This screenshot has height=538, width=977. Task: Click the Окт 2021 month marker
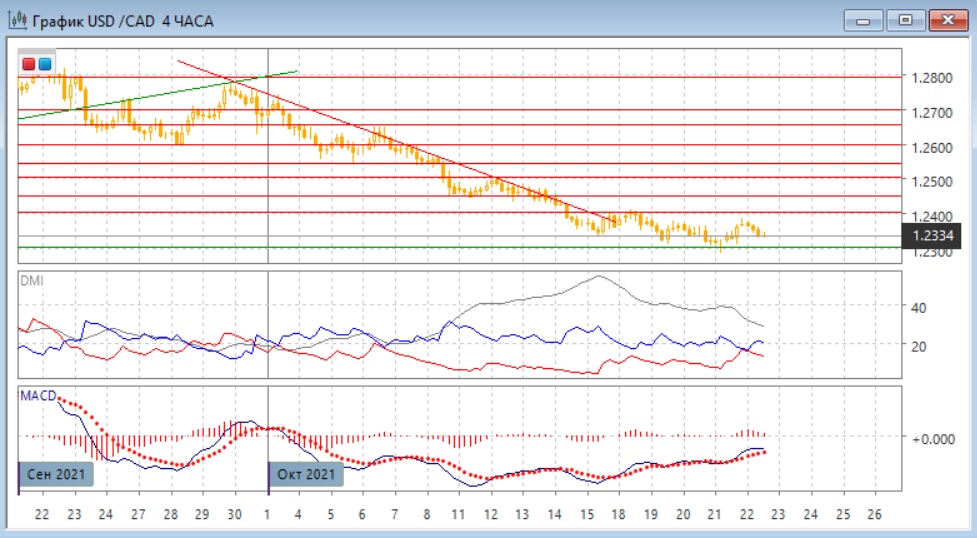306,473
